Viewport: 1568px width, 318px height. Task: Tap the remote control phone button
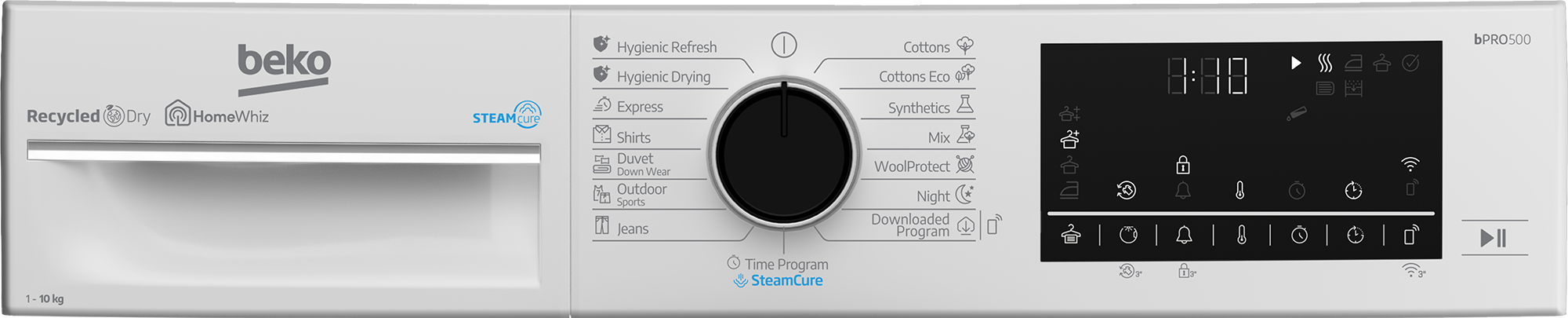[1411, 235]
